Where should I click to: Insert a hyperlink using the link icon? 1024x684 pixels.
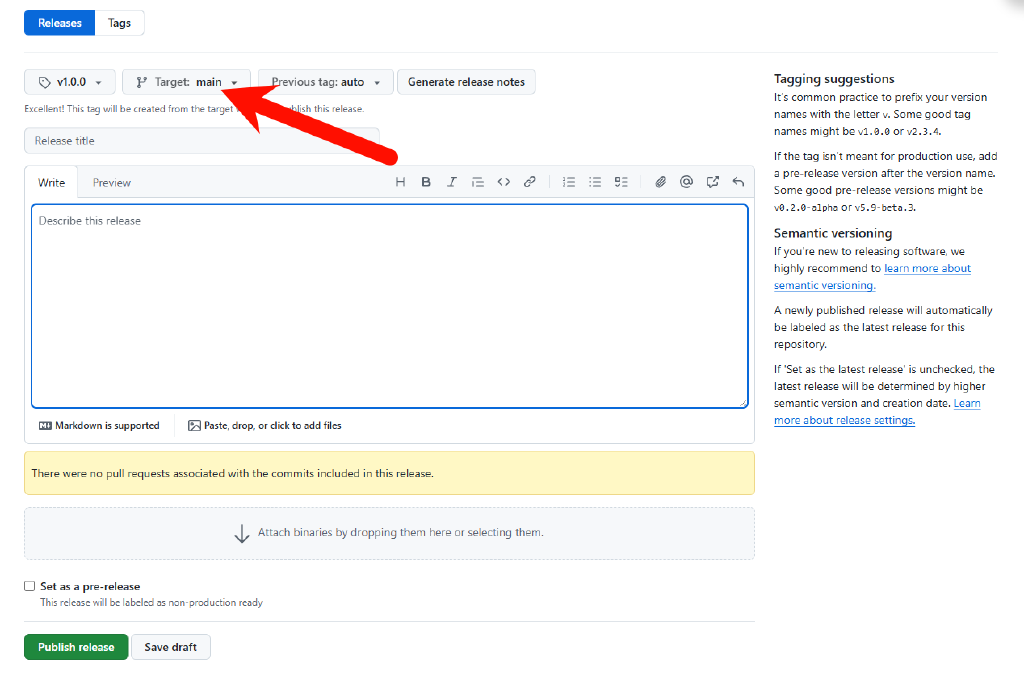(530, 181)
